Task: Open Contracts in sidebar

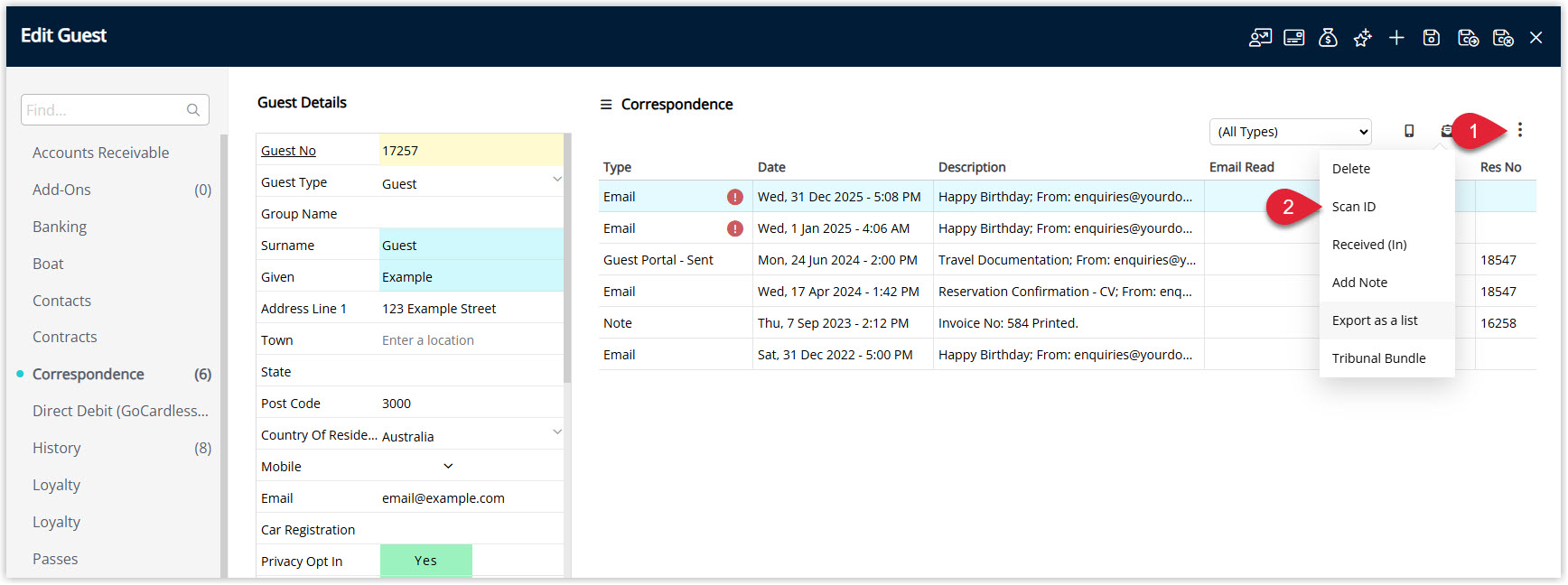Action: tap(65, 337)
